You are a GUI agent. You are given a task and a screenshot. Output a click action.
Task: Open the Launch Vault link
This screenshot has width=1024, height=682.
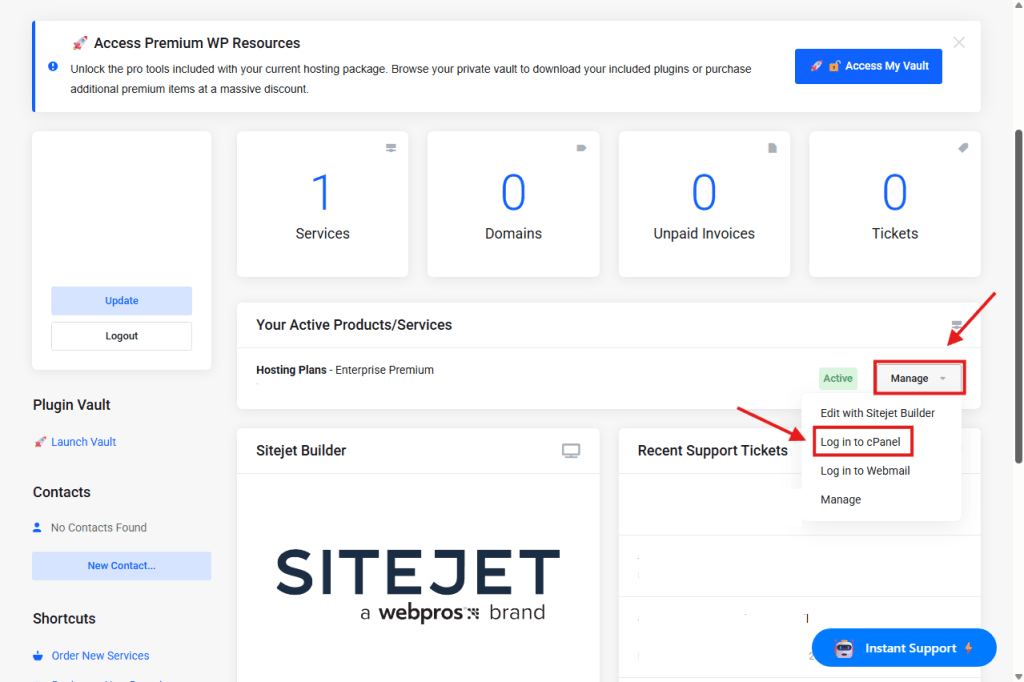point(83,442)
